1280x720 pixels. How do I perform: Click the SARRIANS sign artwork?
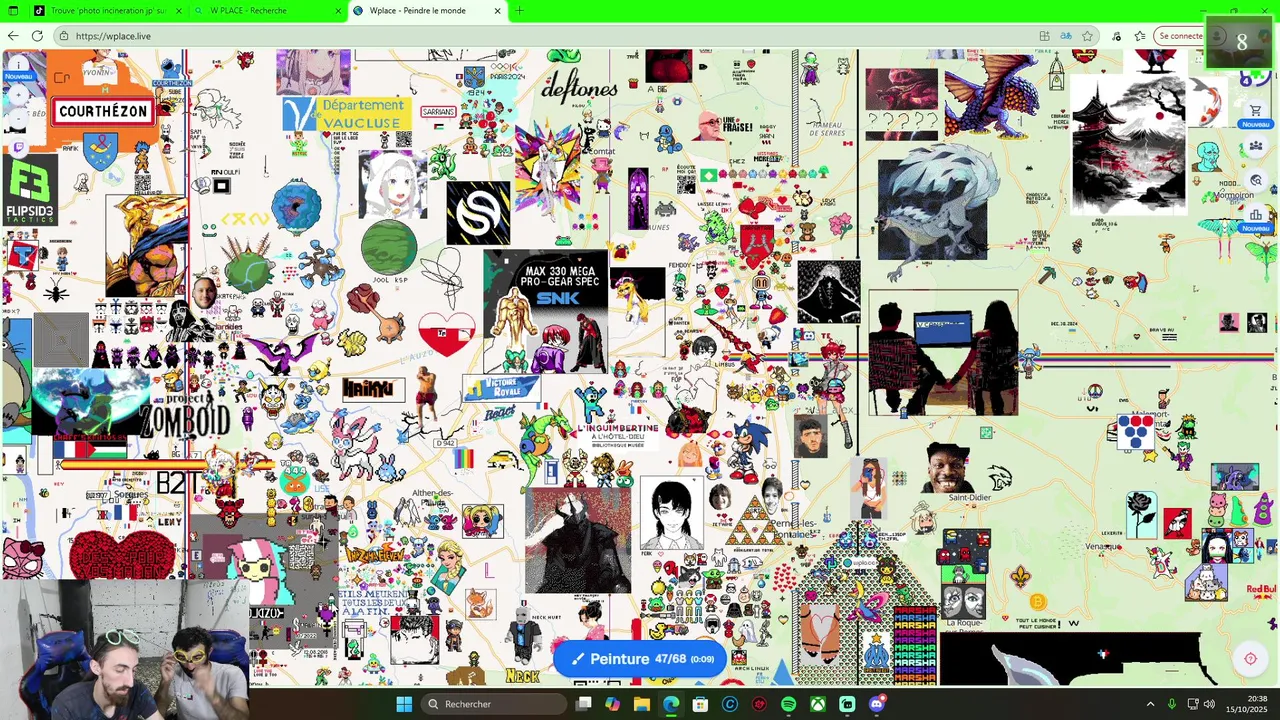[438, 112]
